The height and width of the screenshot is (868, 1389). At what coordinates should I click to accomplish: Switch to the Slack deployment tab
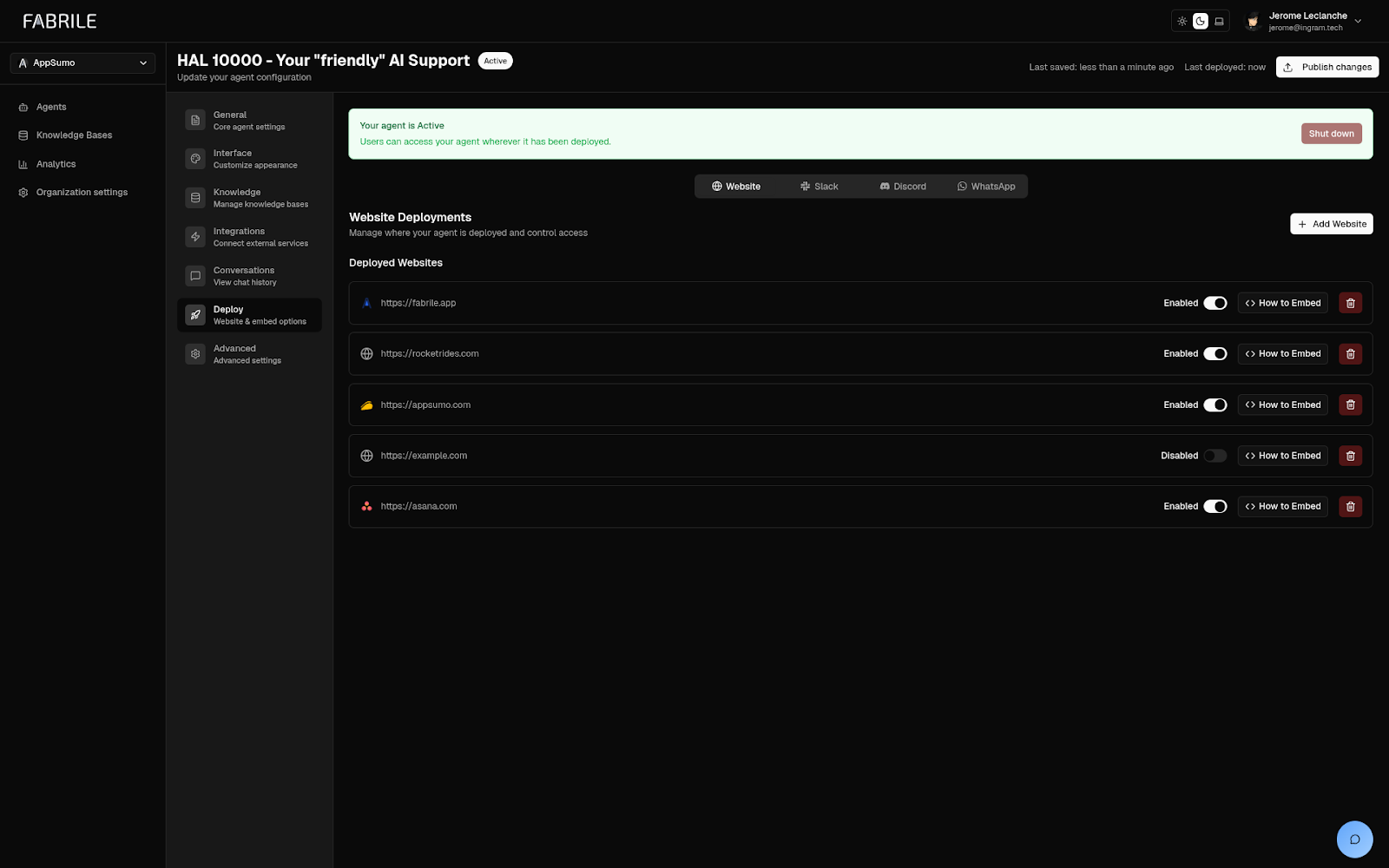pos(820,186)
